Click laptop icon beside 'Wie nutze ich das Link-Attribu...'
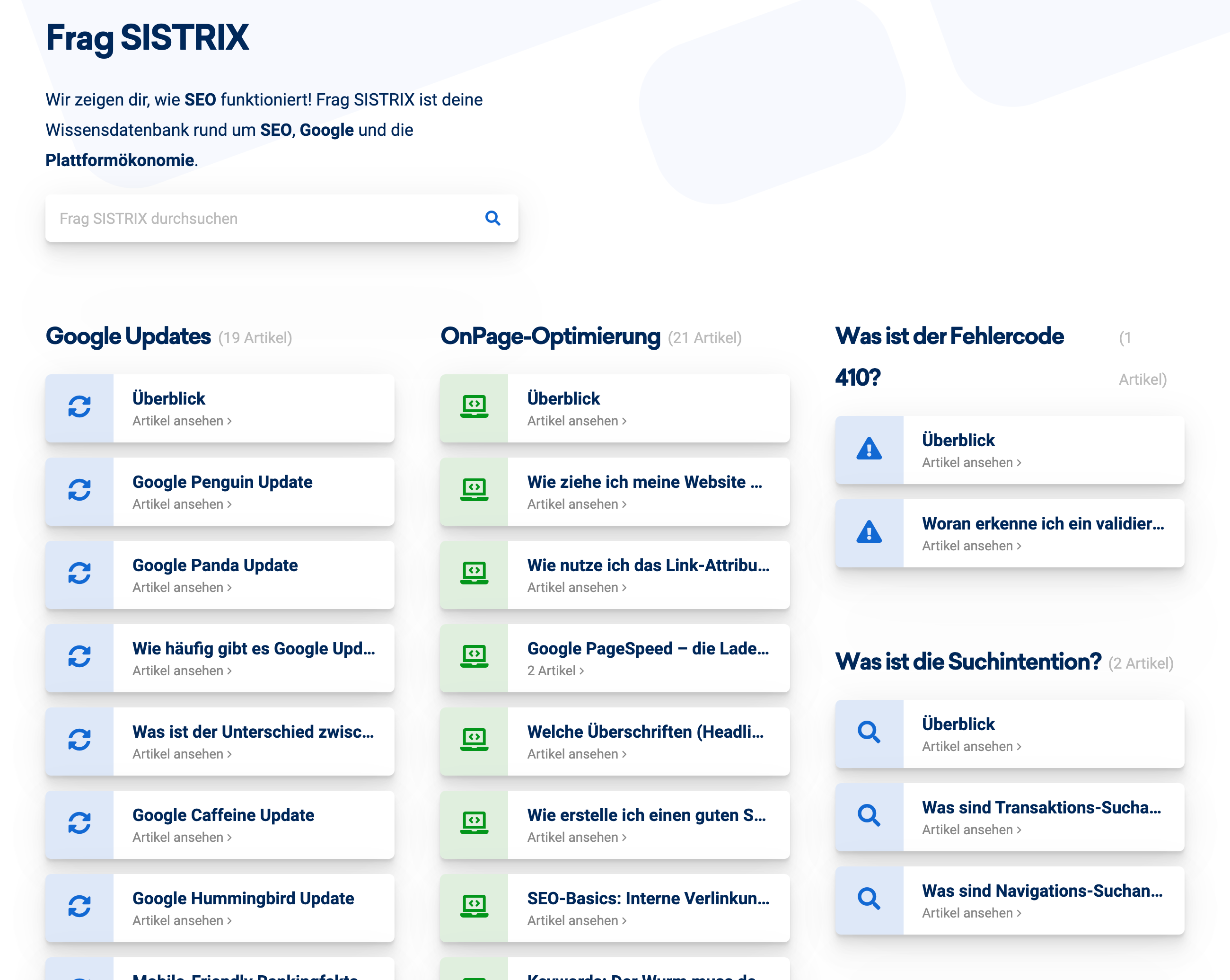Viewport: 1230px width, 980px height. (x=474, y=574)
